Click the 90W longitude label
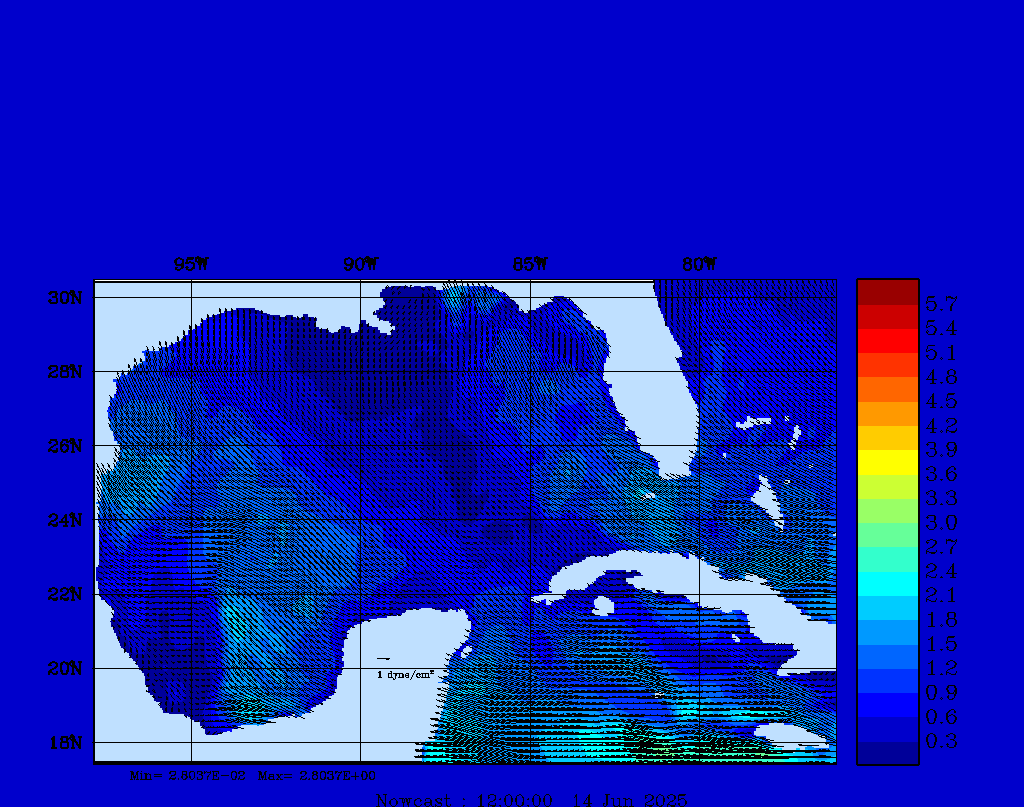The height and width of the screenshot is (807, 1024). (x=360, y=265)
